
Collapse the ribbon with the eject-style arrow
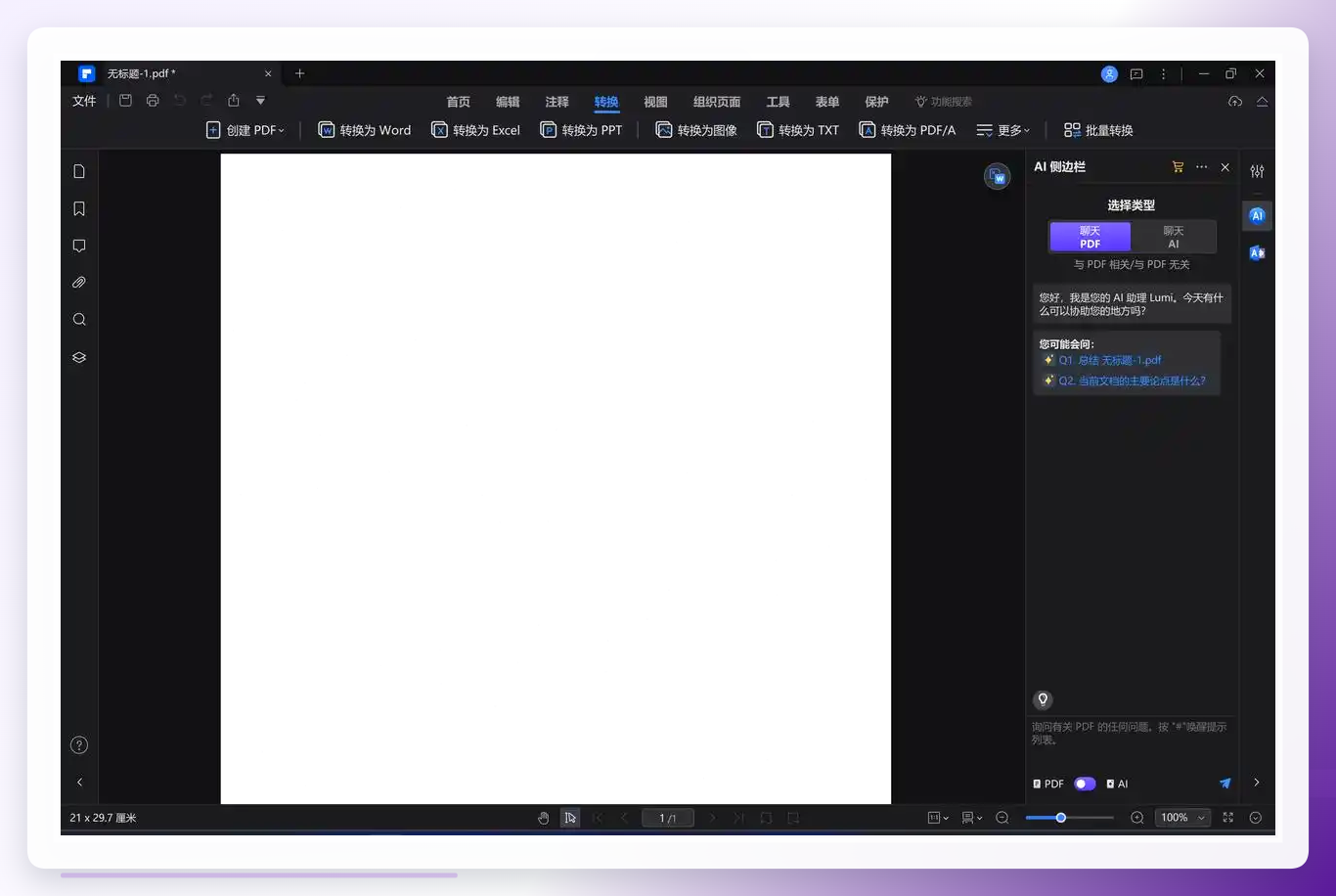pyautogui.click(x=1262, y=102)
